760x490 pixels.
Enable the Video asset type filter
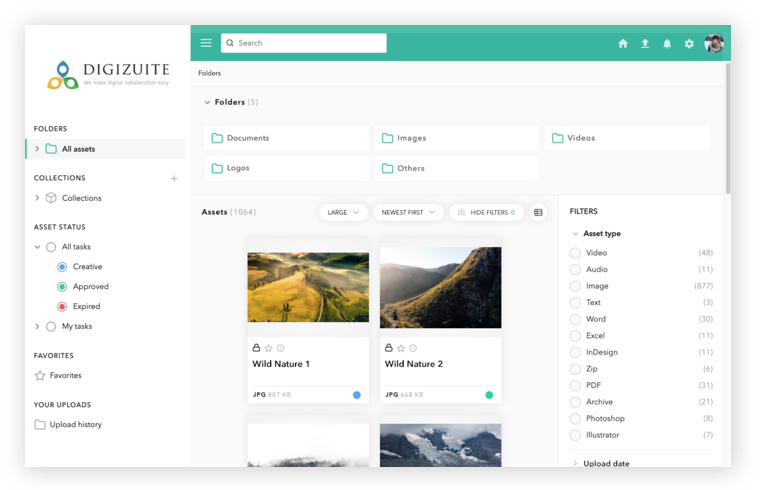[x=575, y=253]
